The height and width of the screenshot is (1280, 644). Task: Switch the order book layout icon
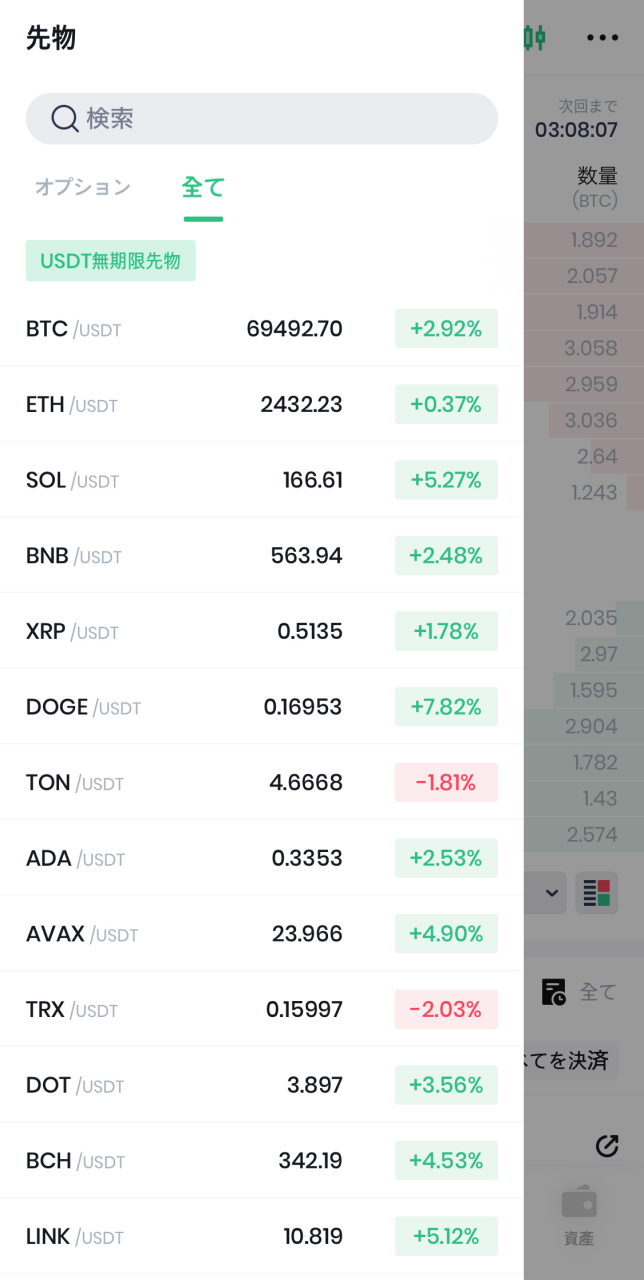click(596, 893)
